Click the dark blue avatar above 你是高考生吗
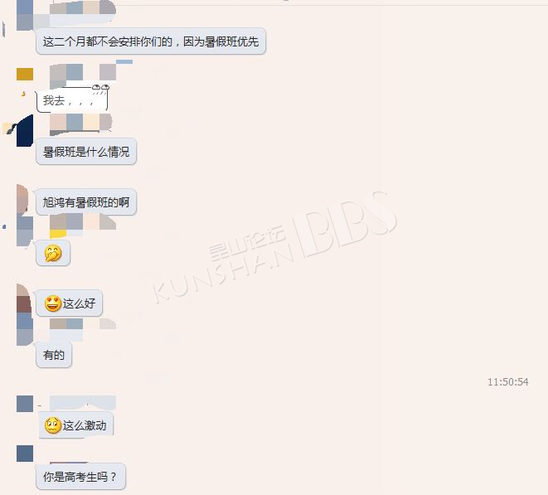This screenshot has height=495, width=548. (x=25, y=454)
